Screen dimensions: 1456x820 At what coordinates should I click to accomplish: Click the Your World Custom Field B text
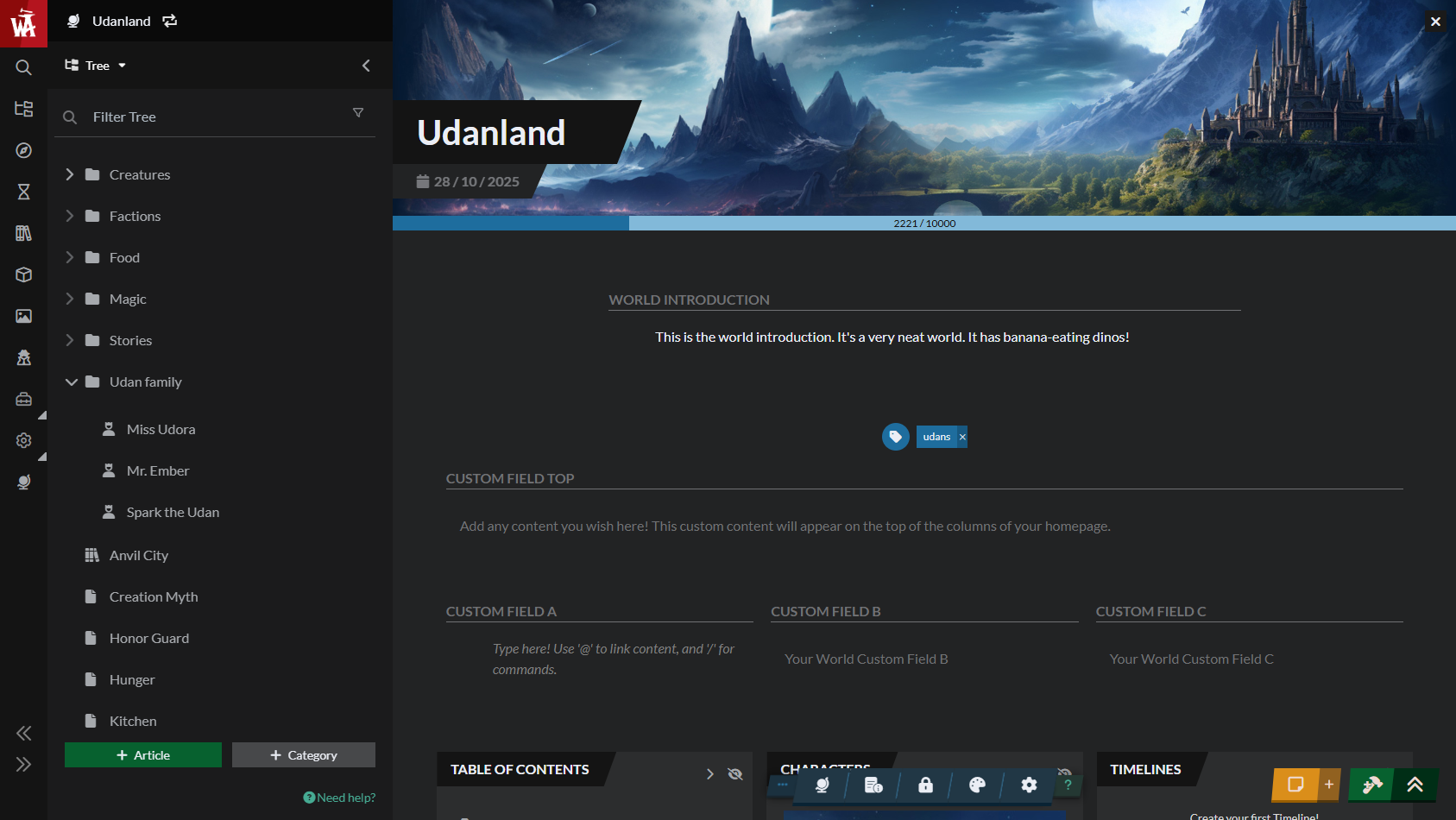click(867, 659)
